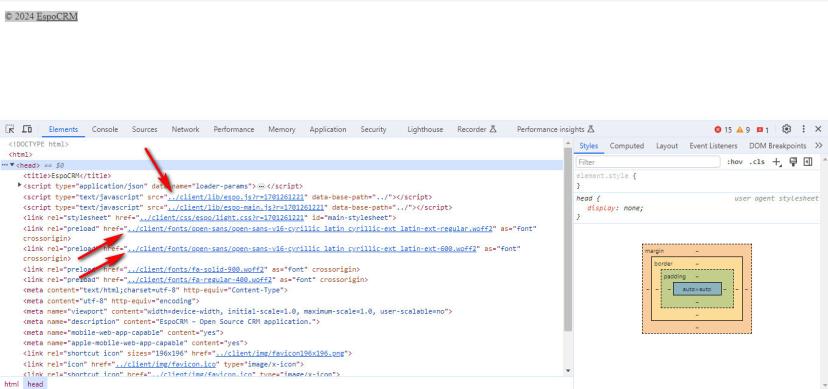
Task: Open DevTools settings gear
Action: click(x=786, y=129)
